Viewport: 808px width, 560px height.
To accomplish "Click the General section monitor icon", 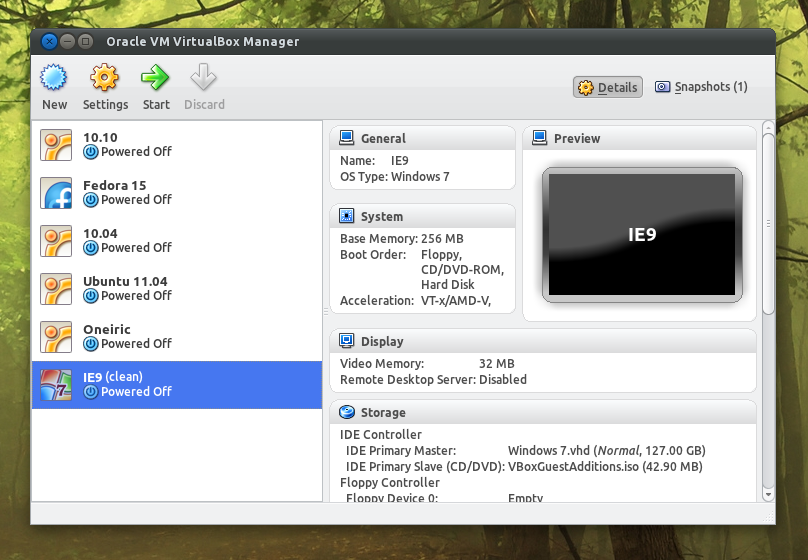I will tap(347, 138).
